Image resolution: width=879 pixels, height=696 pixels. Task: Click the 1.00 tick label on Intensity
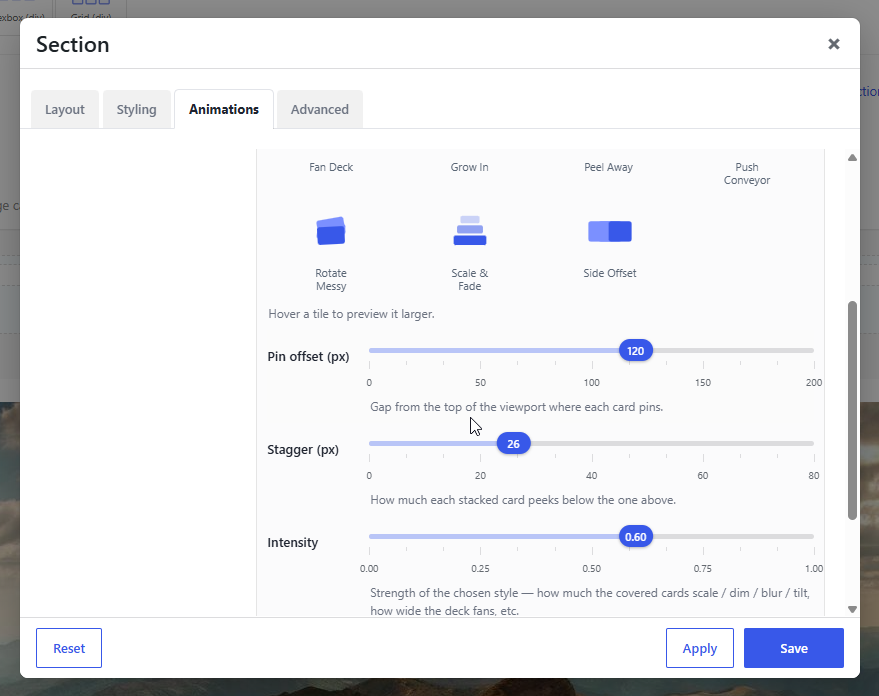(x=814, y=569)
